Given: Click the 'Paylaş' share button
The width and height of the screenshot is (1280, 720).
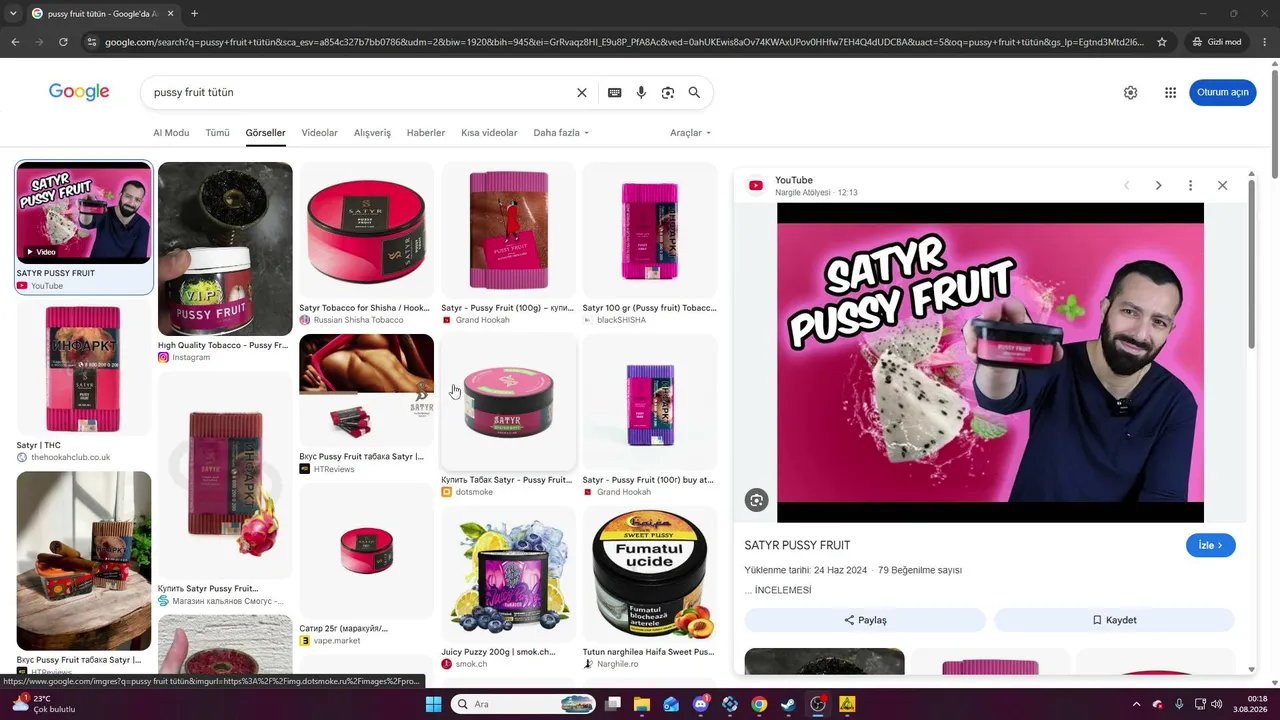Looking at the screenshot, I should (865, 620).
